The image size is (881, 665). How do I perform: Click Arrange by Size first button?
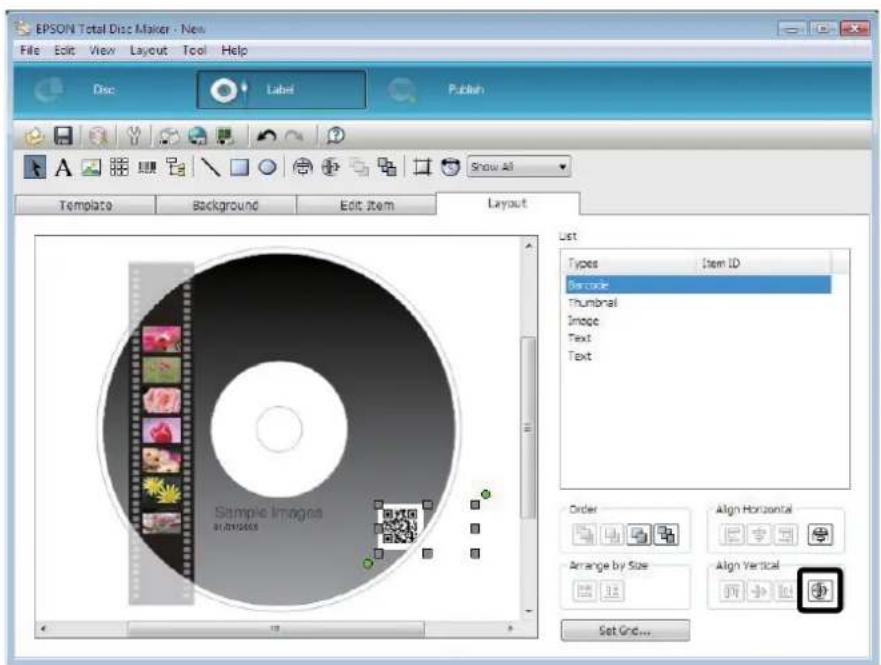pyautogui.click(x=584, y=590)
